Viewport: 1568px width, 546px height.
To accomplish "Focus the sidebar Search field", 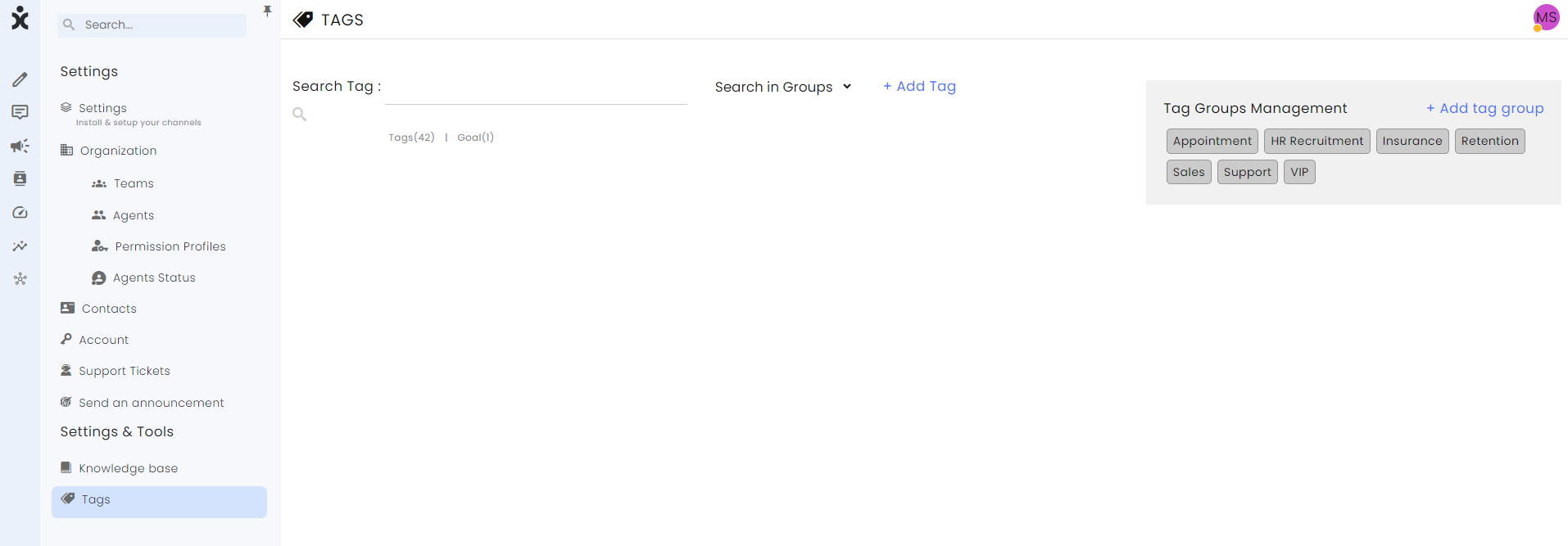I will [x=152, y=25].
